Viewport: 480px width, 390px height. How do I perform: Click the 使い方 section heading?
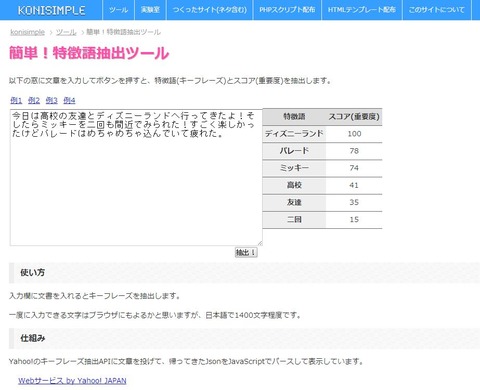(x=32, y=272)
